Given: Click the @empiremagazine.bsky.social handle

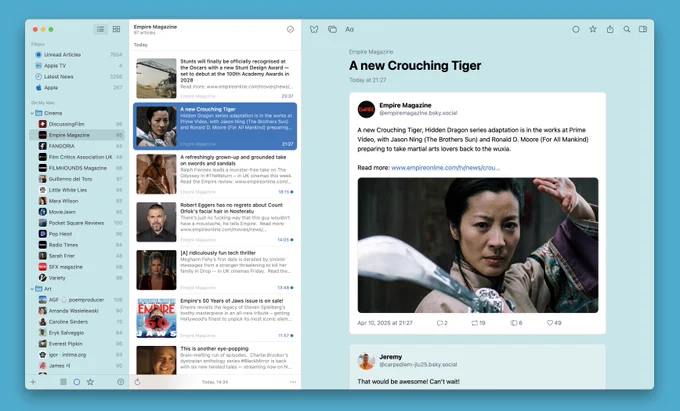Looking at the screenshot, I should [418, 113].
